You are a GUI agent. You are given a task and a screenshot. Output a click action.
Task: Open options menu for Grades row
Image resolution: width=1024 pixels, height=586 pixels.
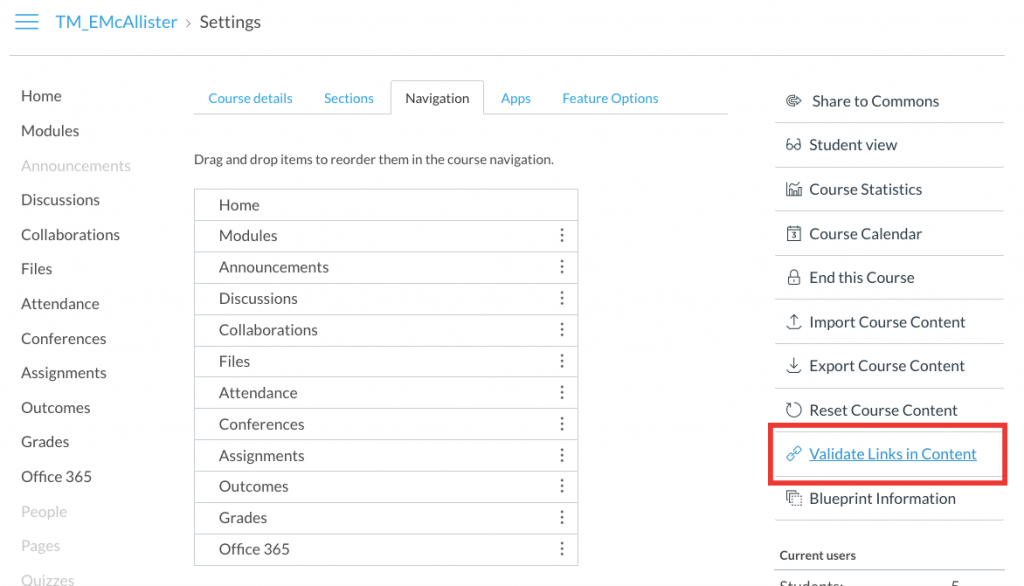click(x=562, y=518)
